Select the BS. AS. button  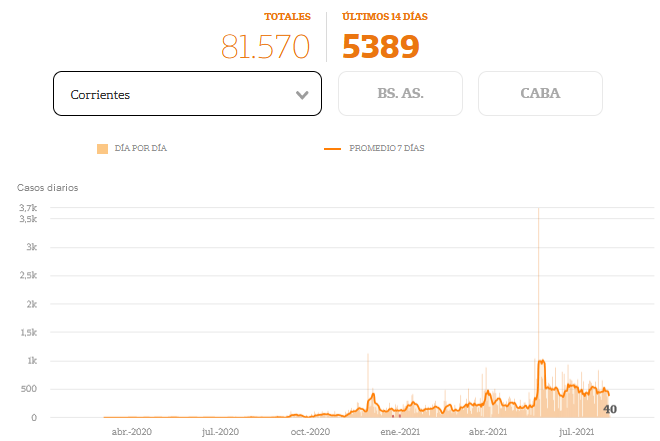coord(400,94)
